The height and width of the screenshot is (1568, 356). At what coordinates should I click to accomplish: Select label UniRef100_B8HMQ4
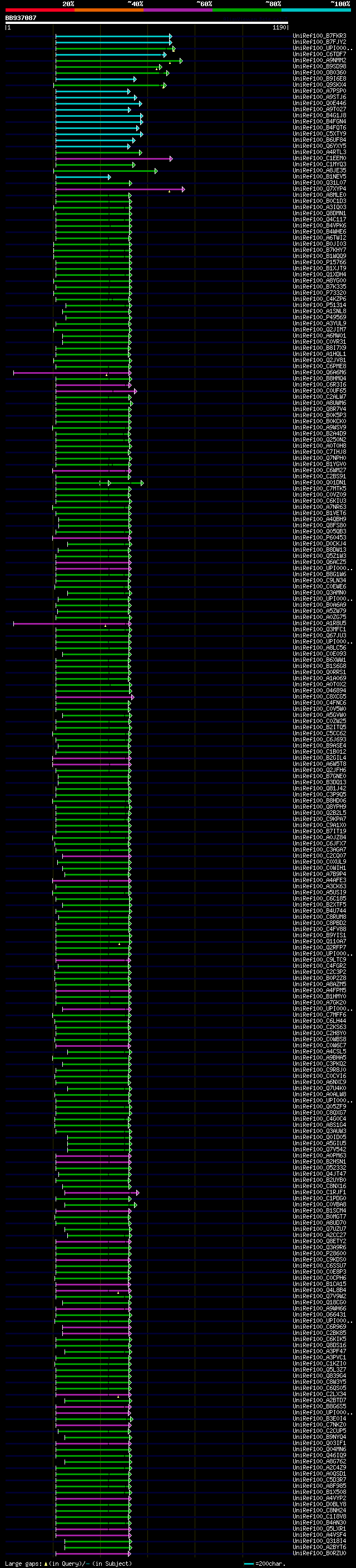click(319, 378)
